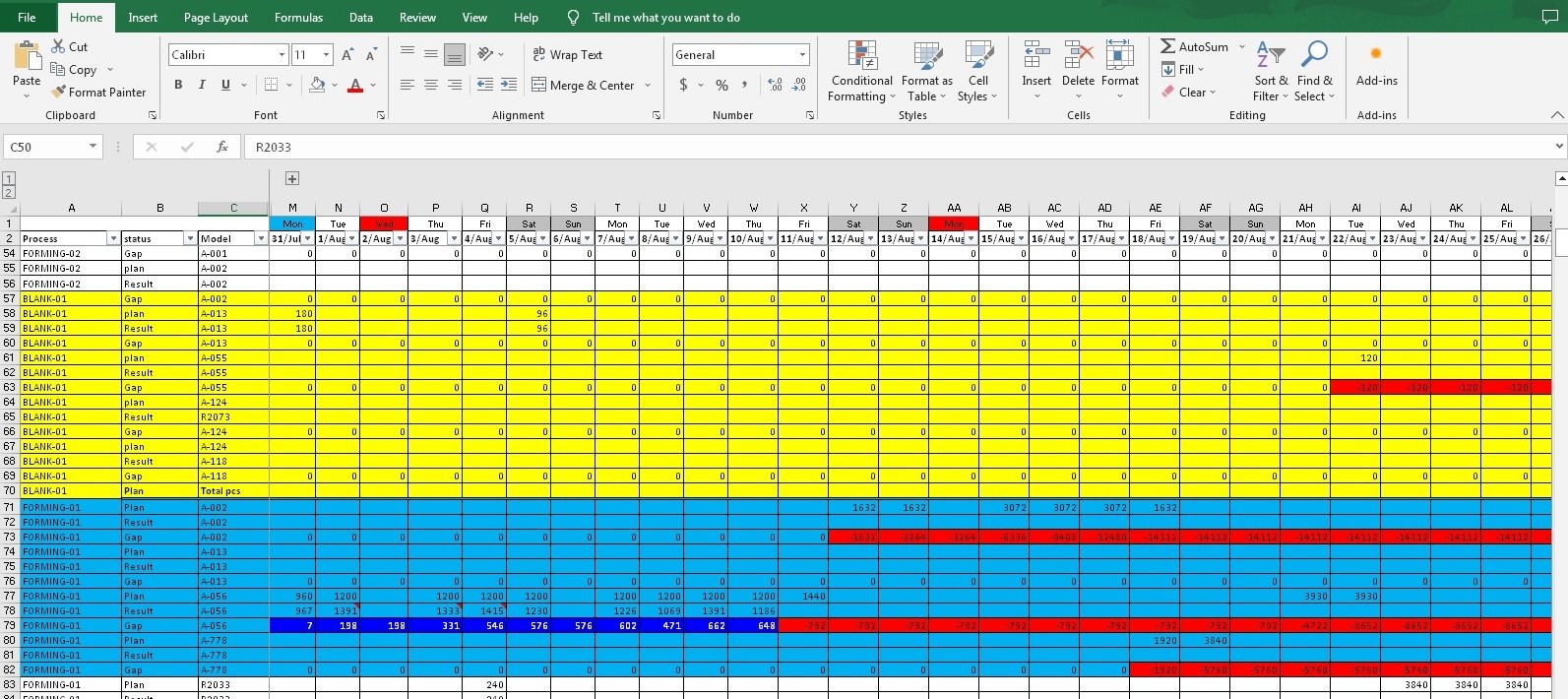Toggle Italic formatting
Image resolution: width=1568 pixels, height=699 pixels.
[202, 86]
